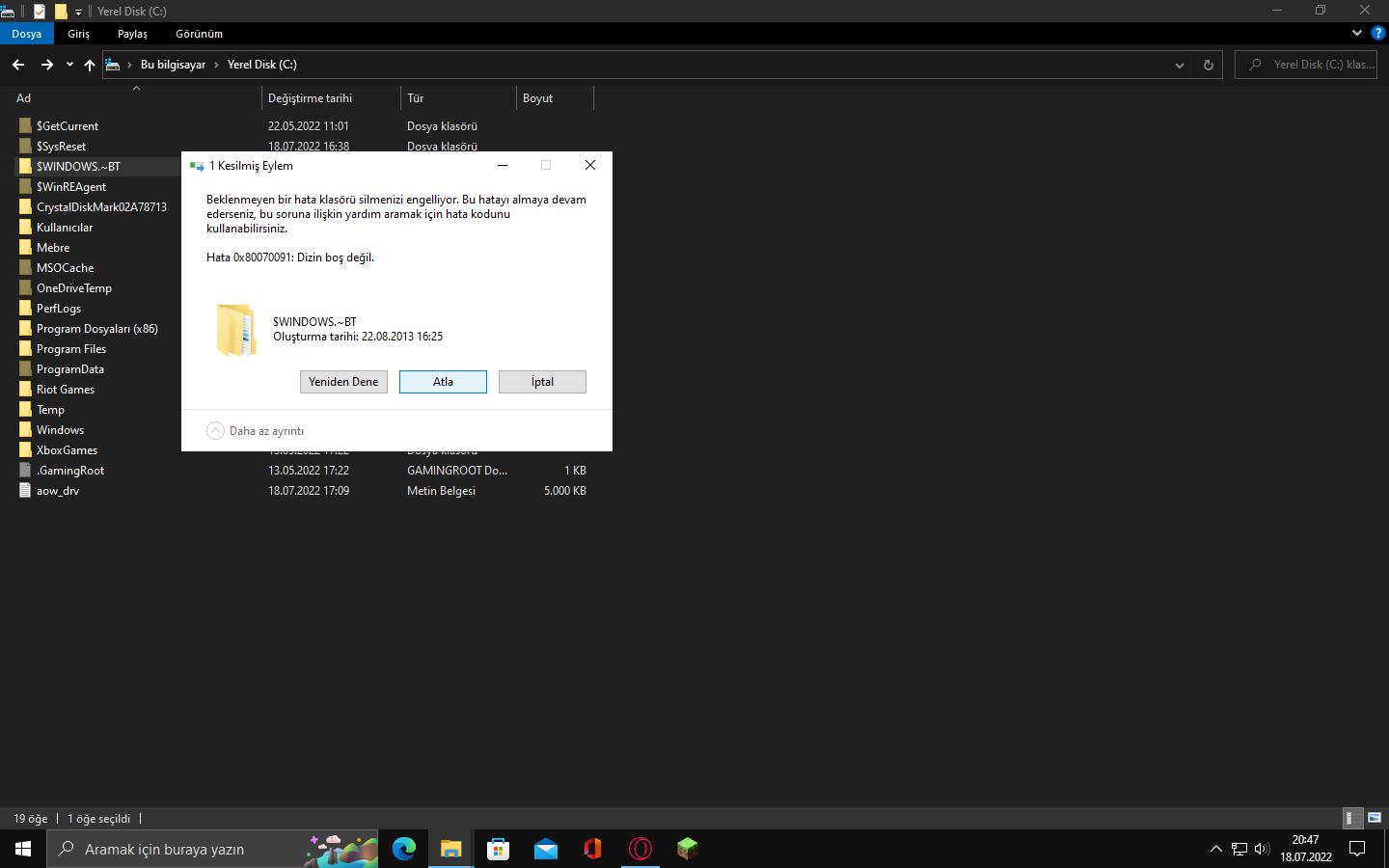
Task: Select the Program Files folder
Action: coord(71,349)
